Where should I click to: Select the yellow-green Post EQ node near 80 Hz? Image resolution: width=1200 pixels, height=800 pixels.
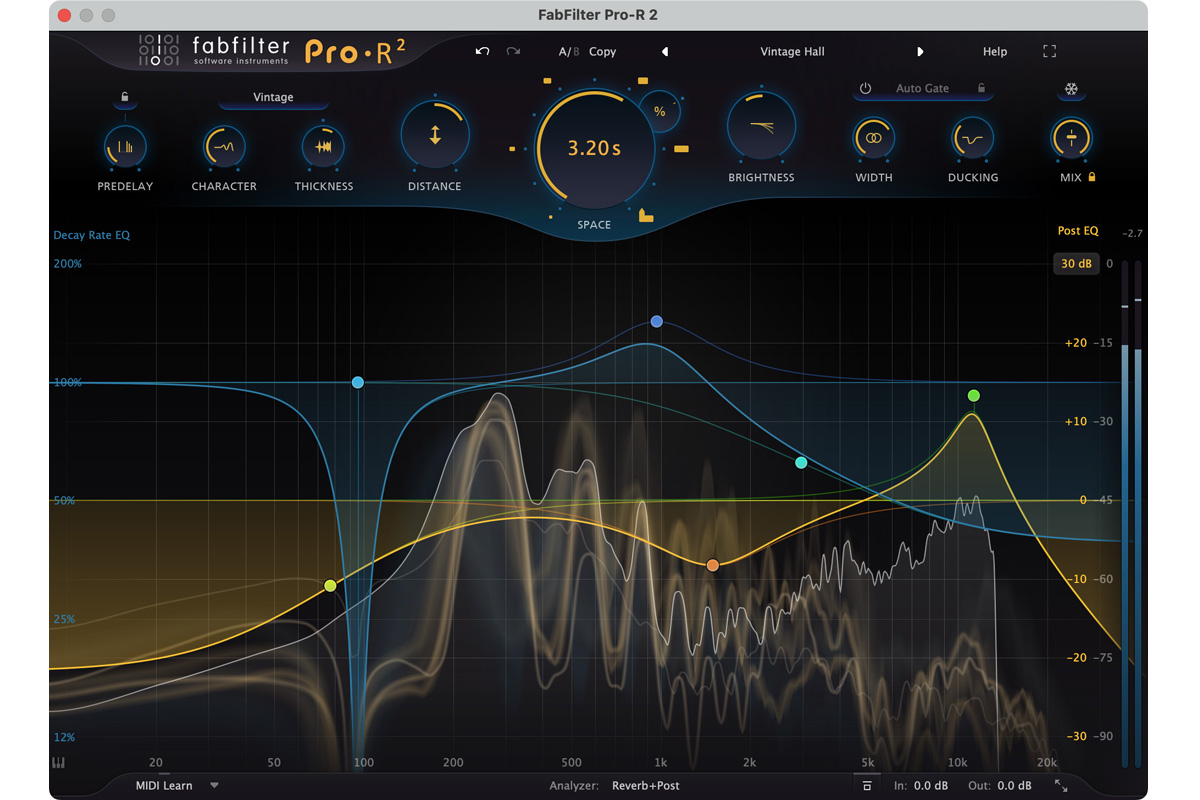tap(330, 585)
